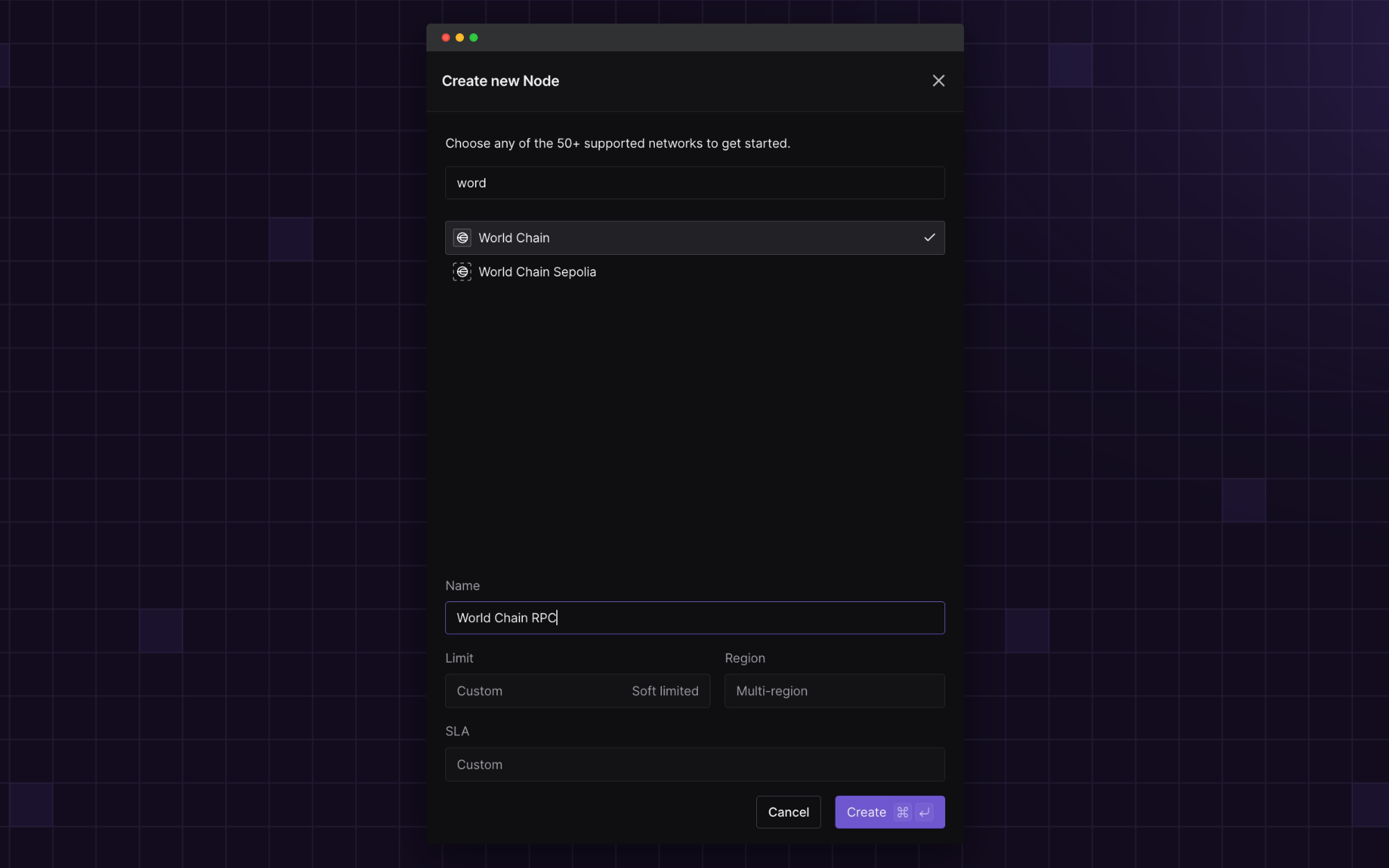The width and height of the screenshot is (1389, 868).
Task: Open the SLA selector showing Custom
Action: 694,765
